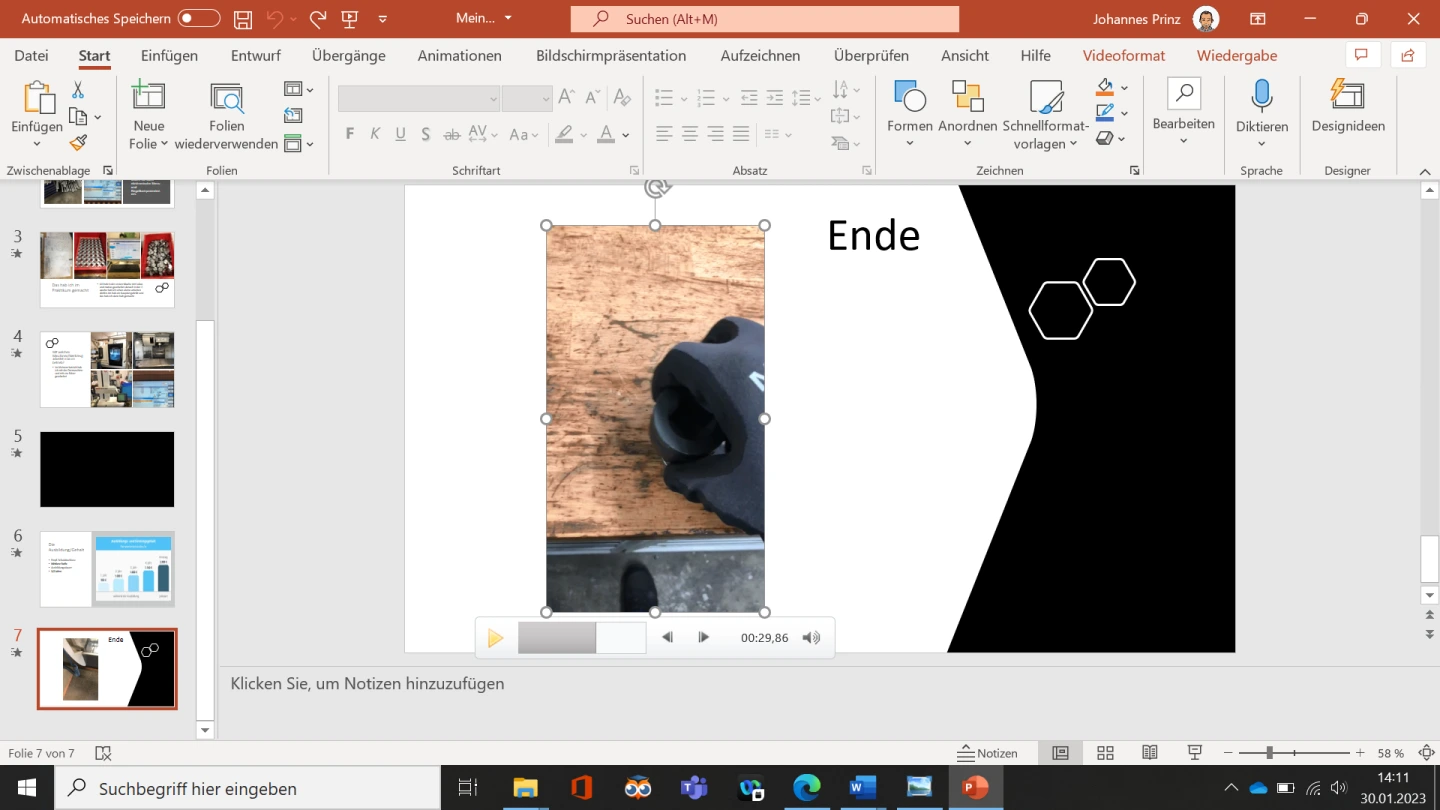Select slide 5 thumbnail
Screen dimensions: 1440x810
click(107, 469)
